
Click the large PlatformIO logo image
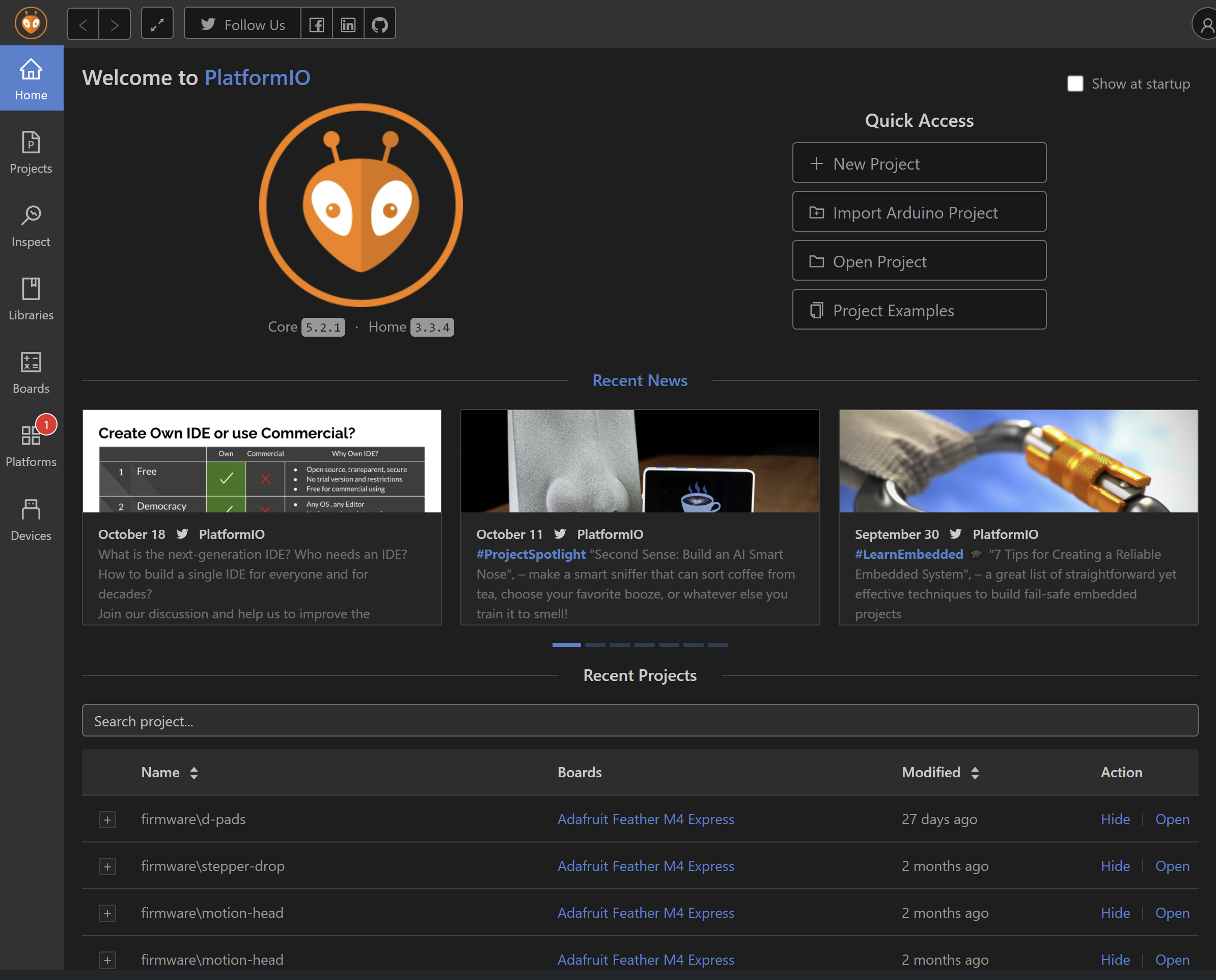[361, 205]
